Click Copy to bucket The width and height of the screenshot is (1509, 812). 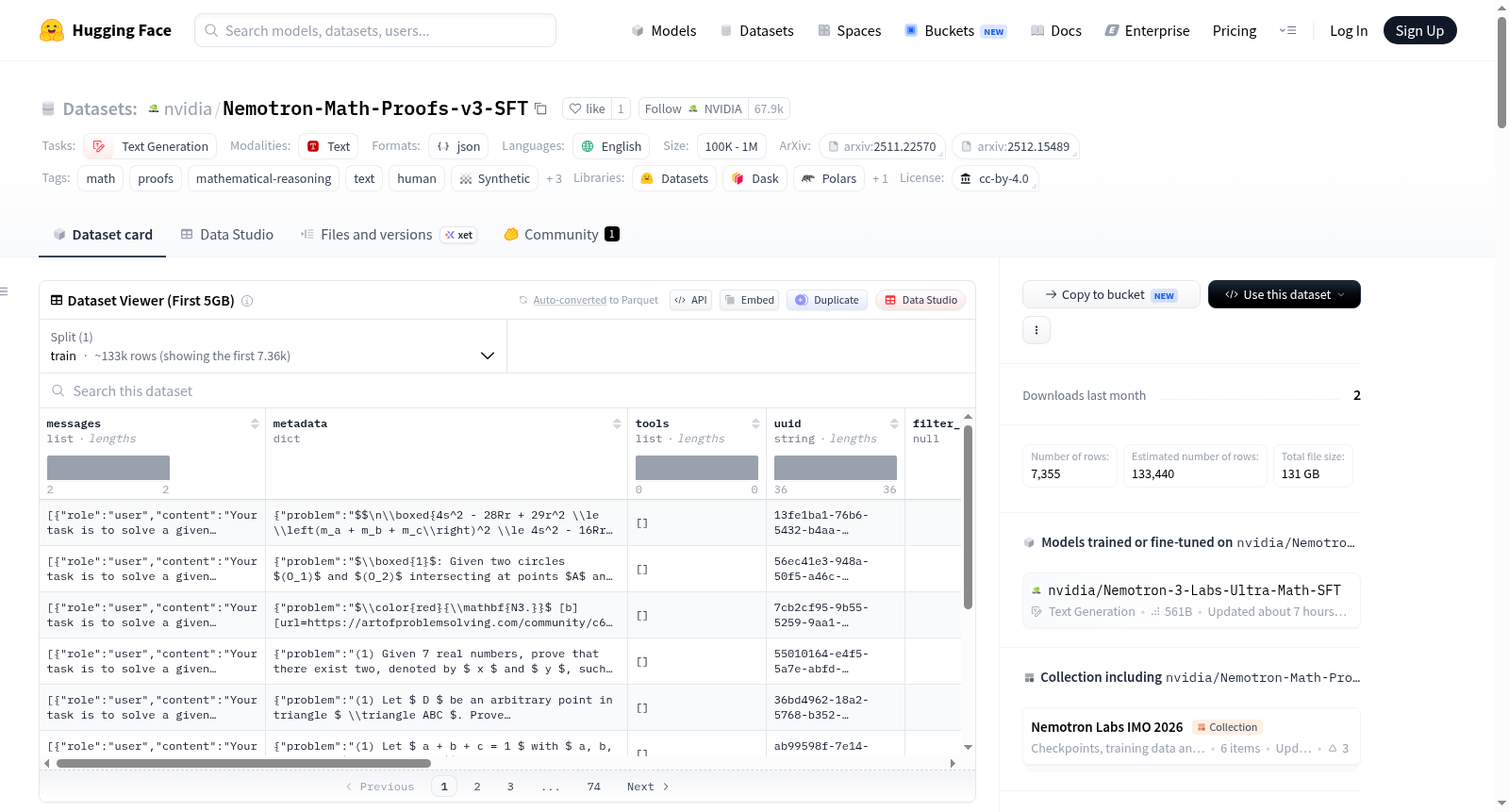point(1111,294)
